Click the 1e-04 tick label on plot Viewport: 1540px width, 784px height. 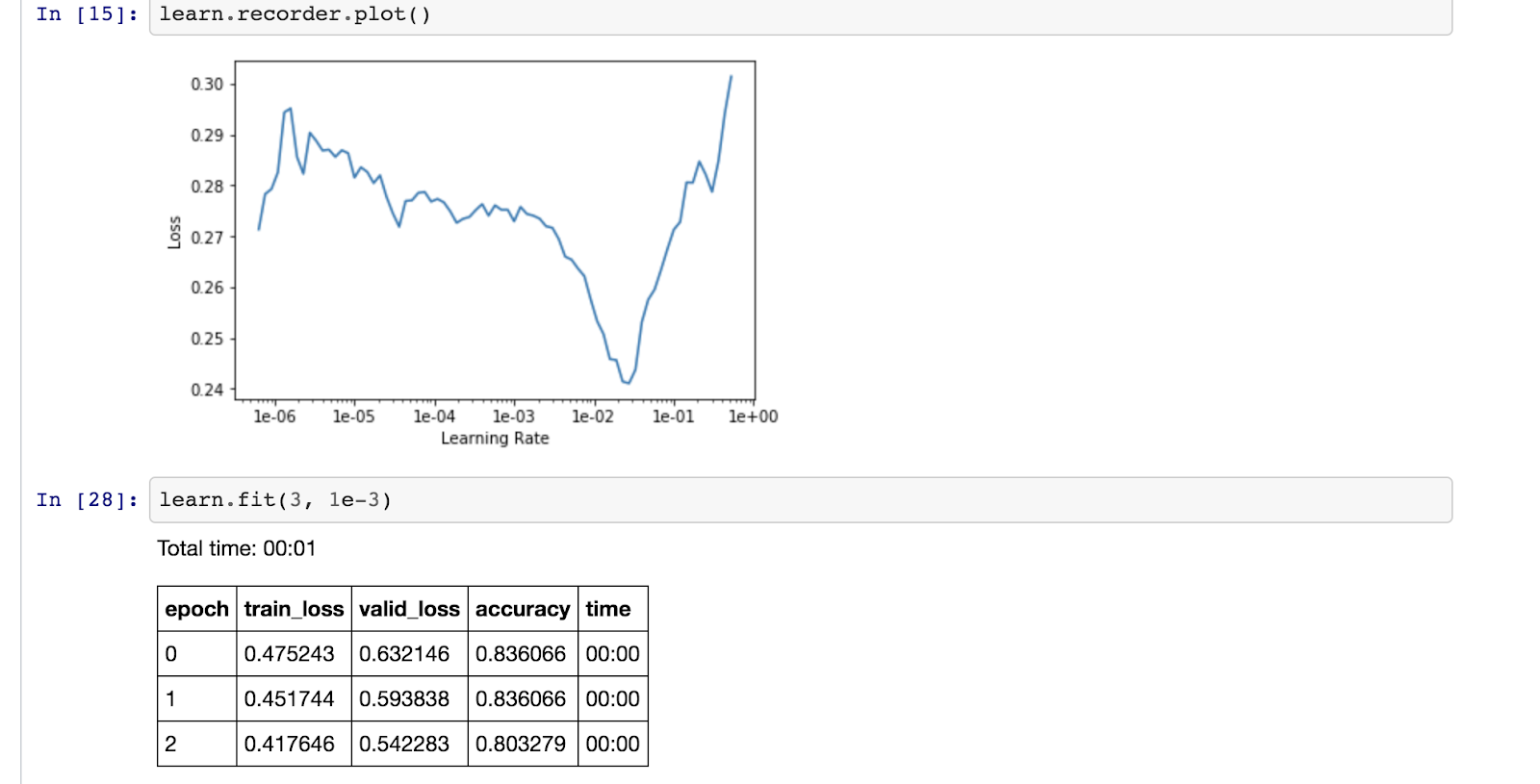pyautogui.click(x=434, y=417)
